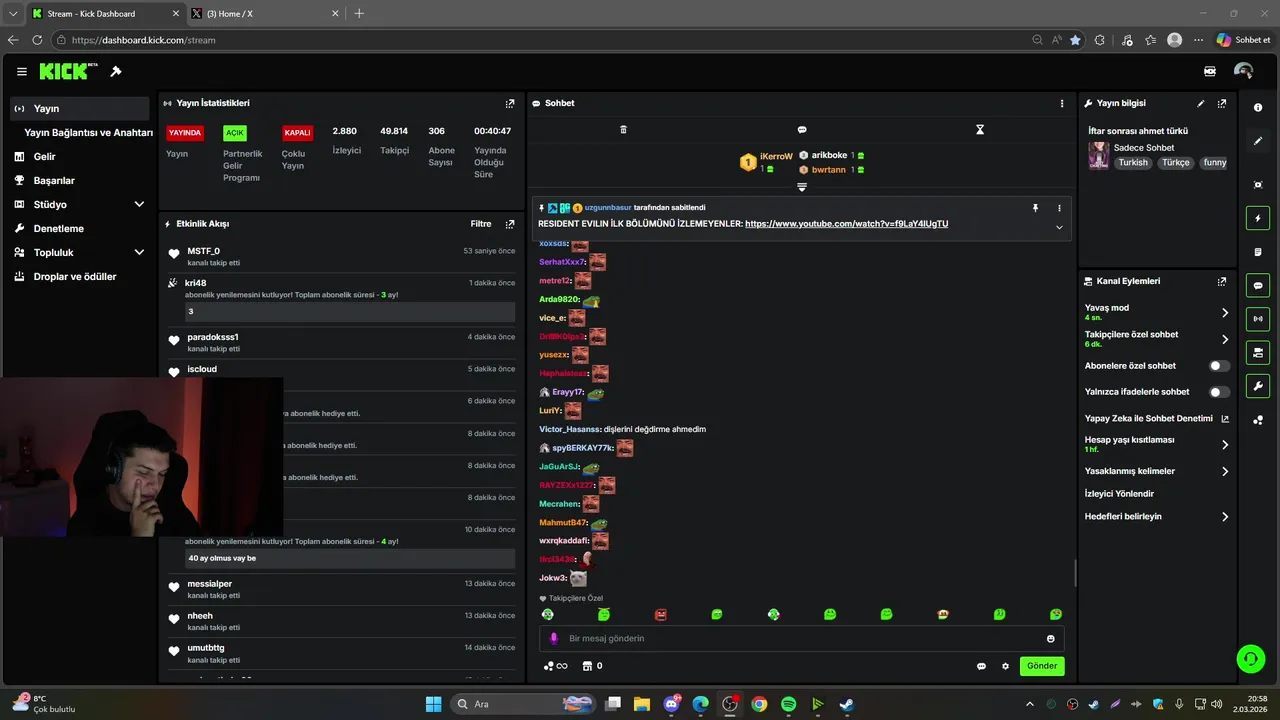Click the angry red emote in quick bar

pyautogui.click(x=660, y=615)
